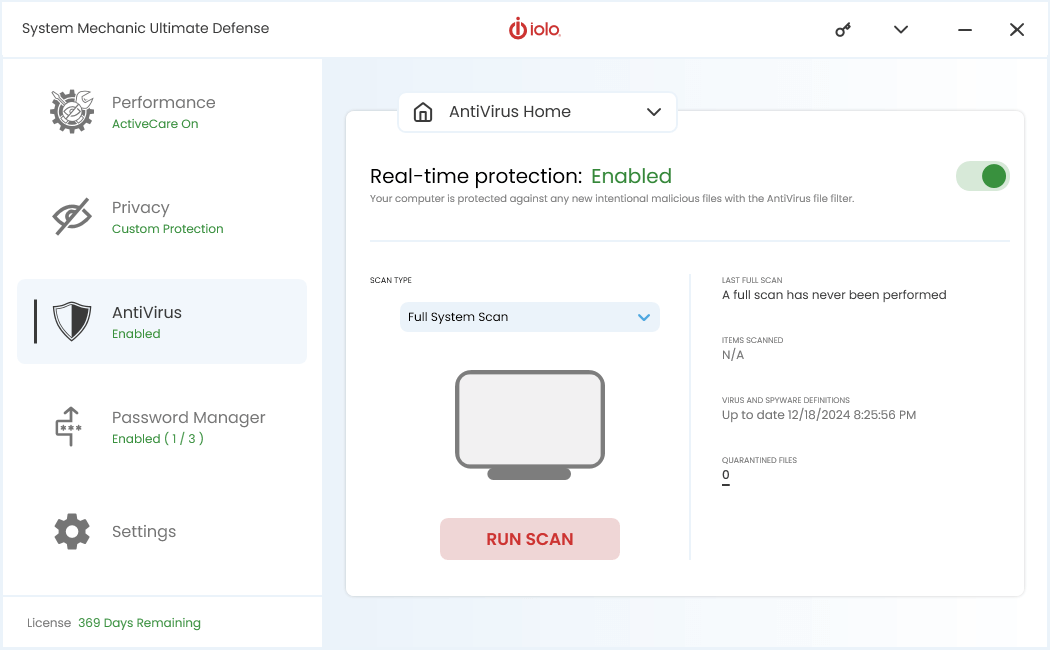Open the chevron menu in the title bar
The width and height of the screenshot is (1050, 650).
coord(900,30)
